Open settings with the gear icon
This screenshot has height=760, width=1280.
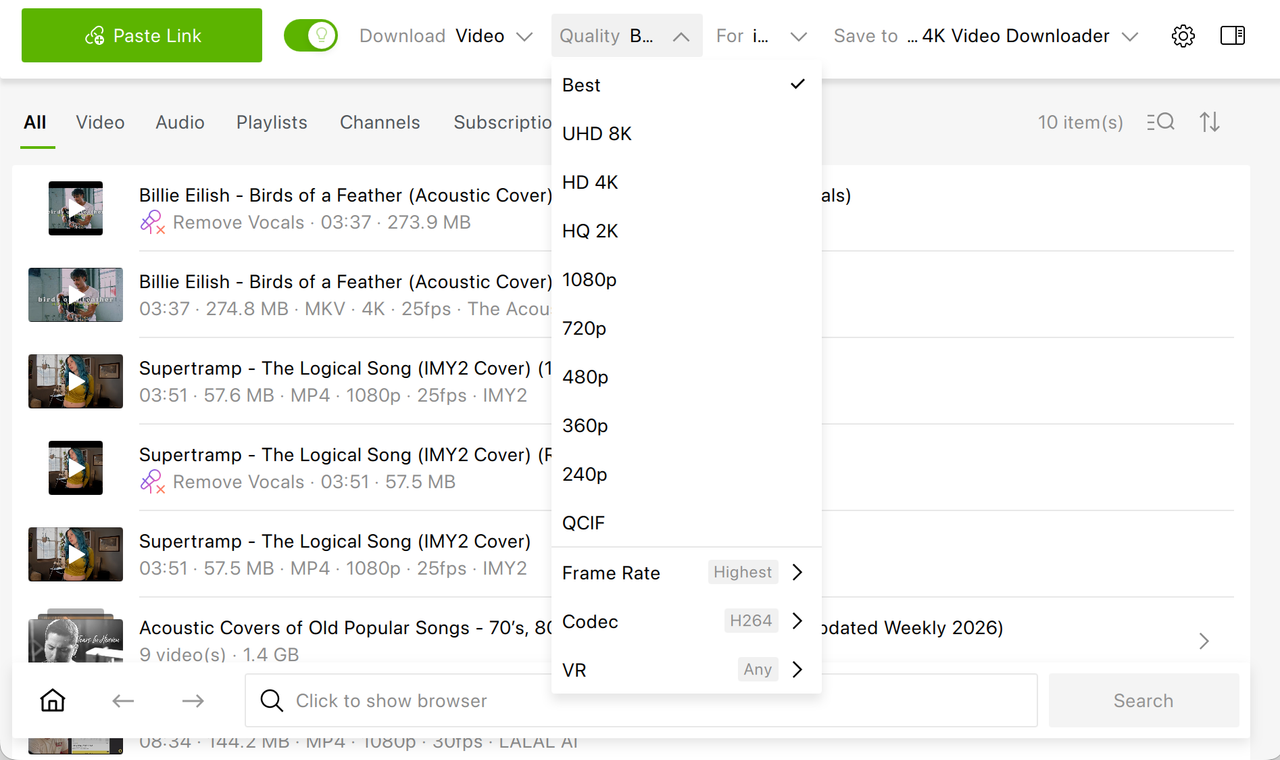click(x=1183, y=36)
